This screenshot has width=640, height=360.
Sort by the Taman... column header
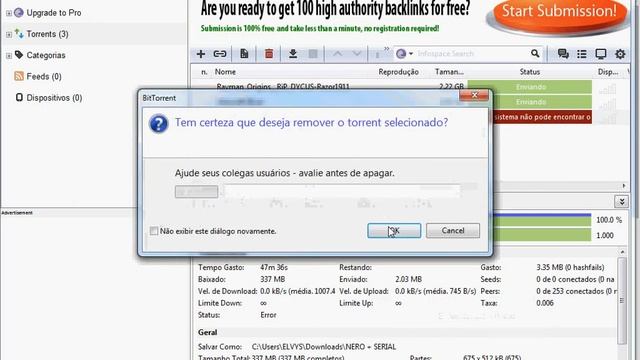(449, 72)
